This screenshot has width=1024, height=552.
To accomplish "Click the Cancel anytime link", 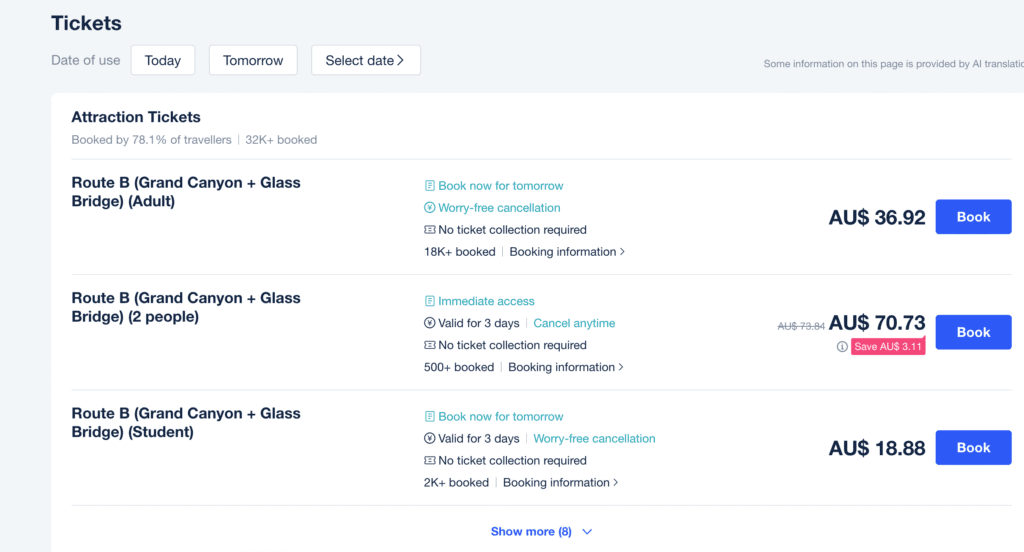I will pos(574,323).
